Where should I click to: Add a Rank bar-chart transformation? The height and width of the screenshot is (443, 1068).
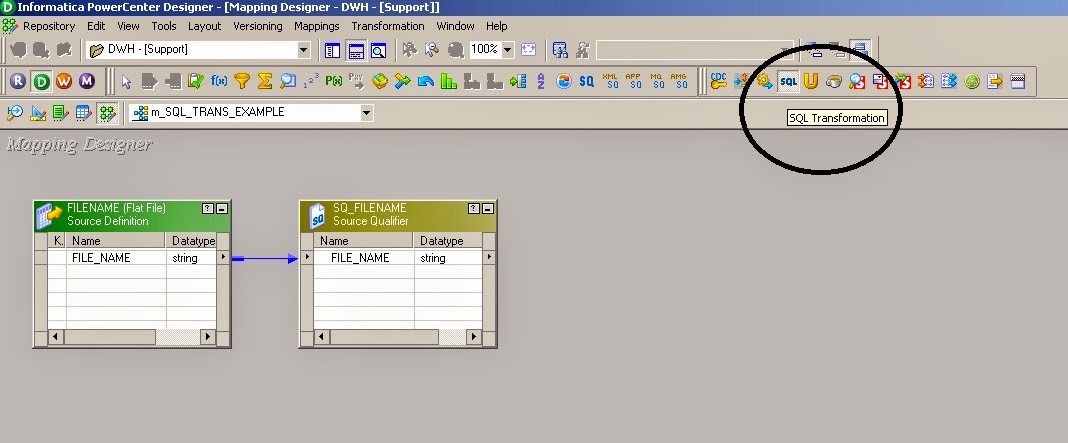point(449,81)
